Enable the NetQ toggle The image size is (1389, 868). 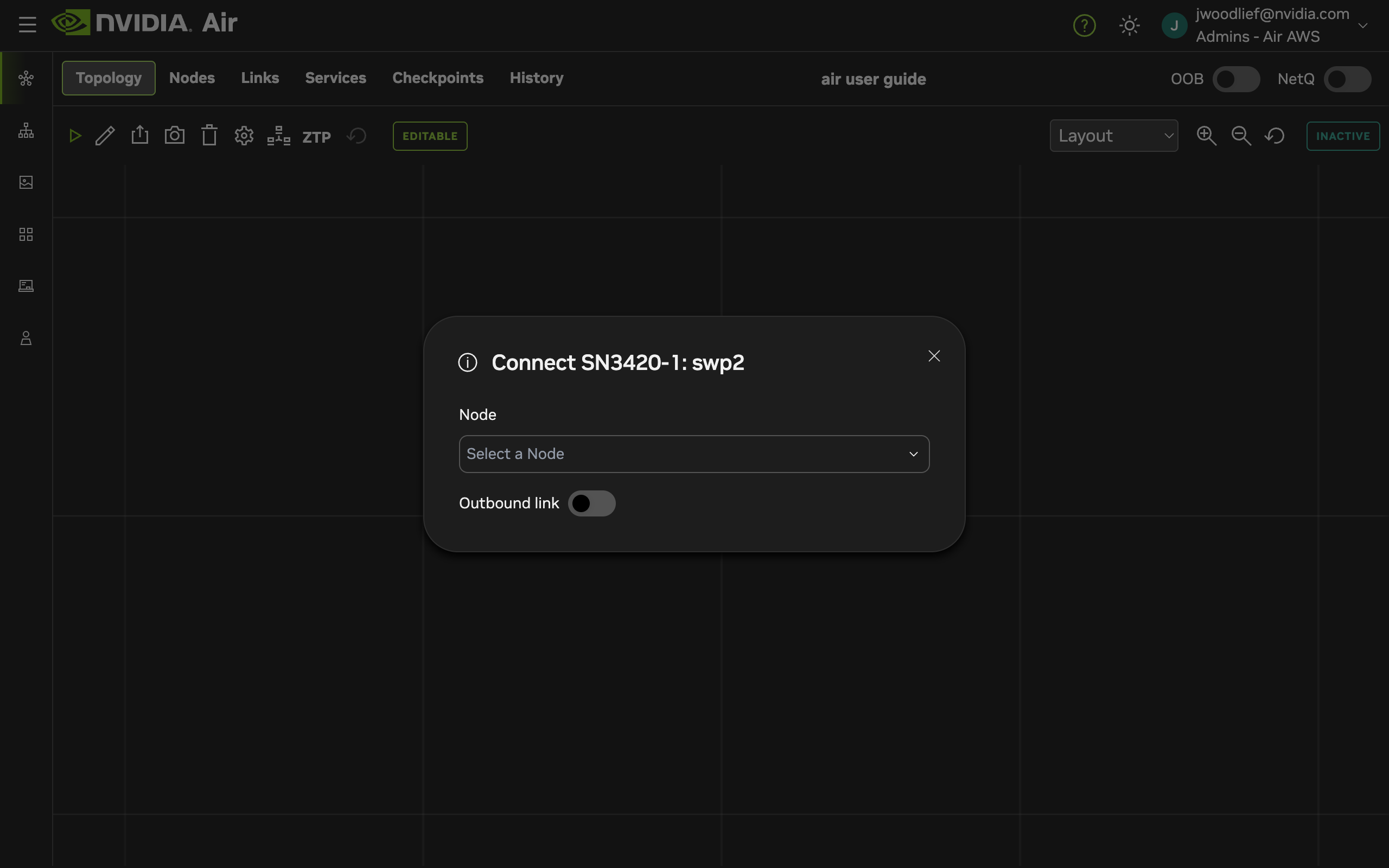point(1347,79)
